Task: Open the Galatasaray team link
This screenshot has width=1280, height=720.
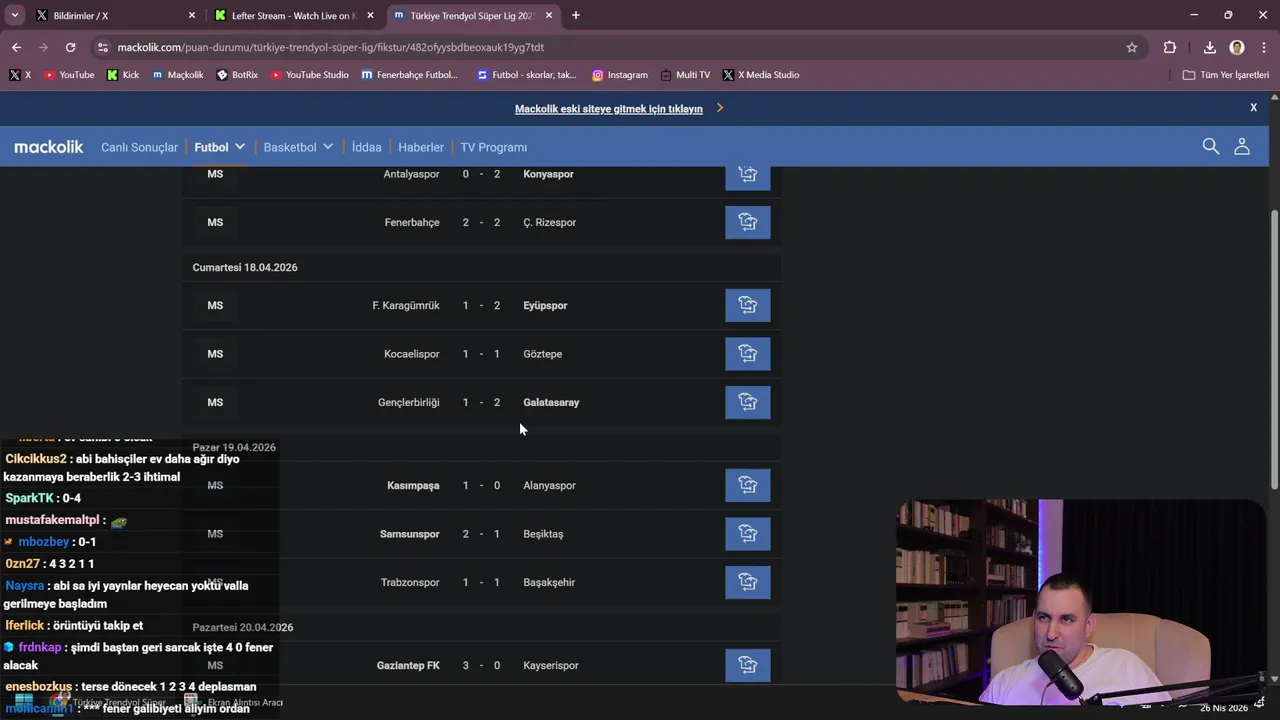Action: coord(551,402)
